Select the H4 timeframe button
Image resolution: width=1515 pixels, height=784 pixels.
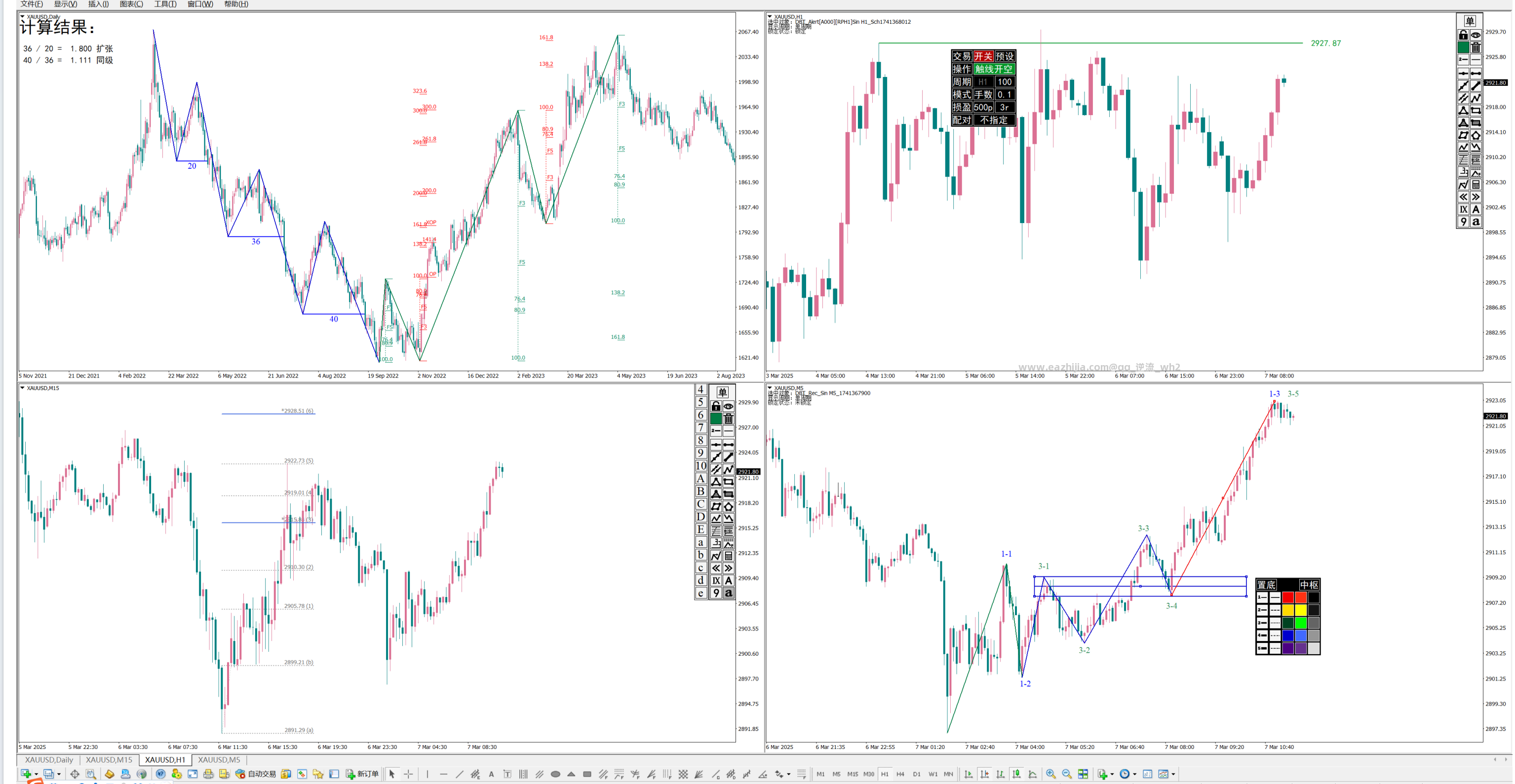pos(900,774)
